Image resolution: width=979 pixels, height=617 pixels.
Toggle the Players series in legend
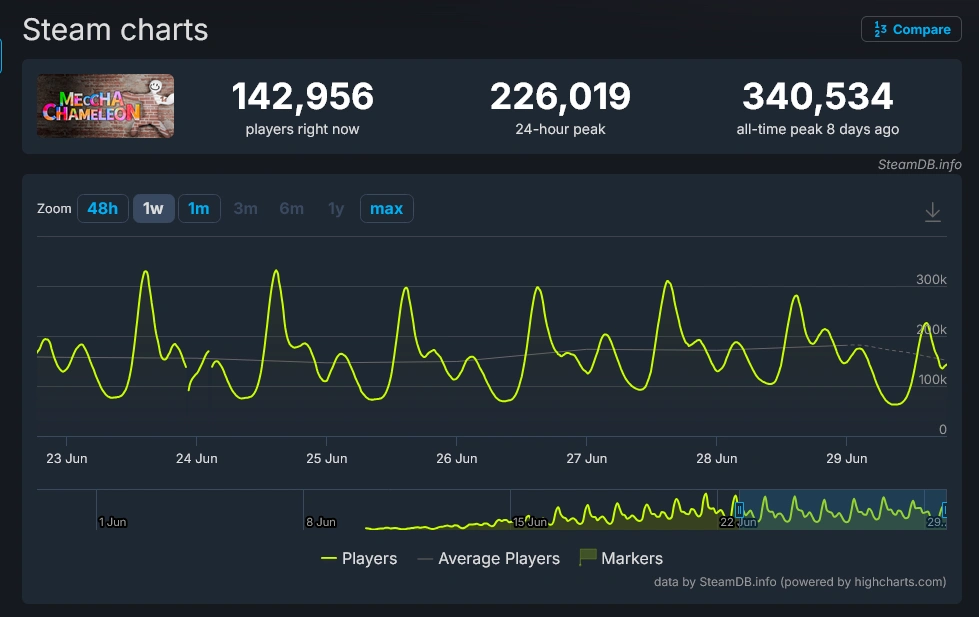(358, 558)
